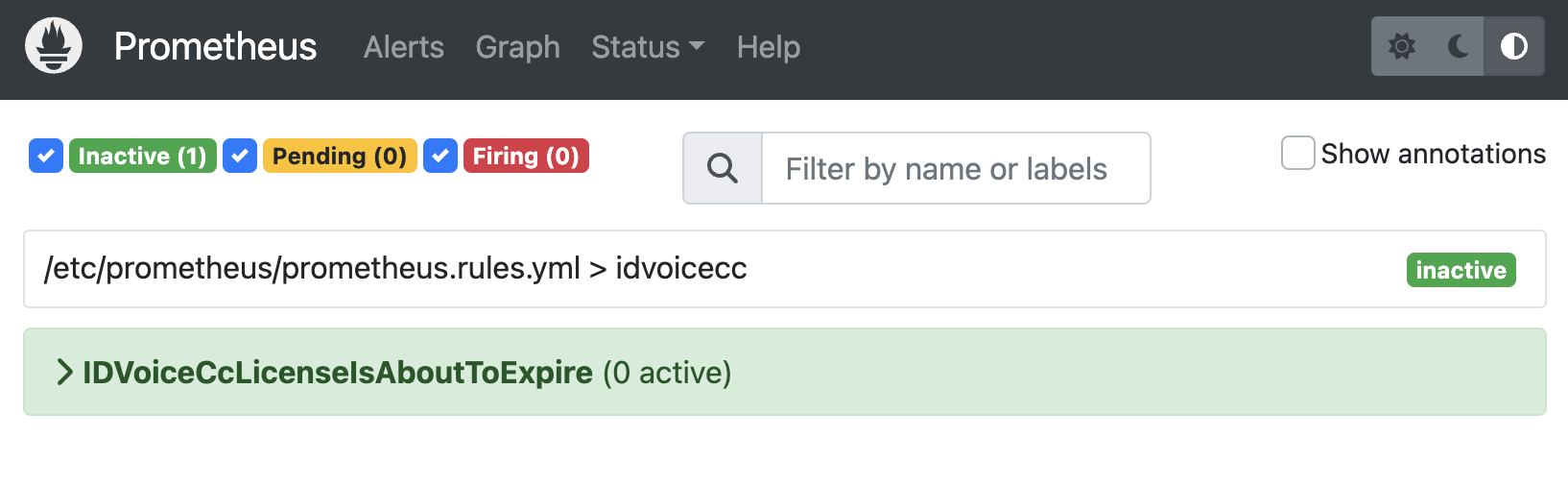Click the red Firing (0) badge
This screenshot has height=486, width=1568.
pyautogui.click(x=526, y=156)
